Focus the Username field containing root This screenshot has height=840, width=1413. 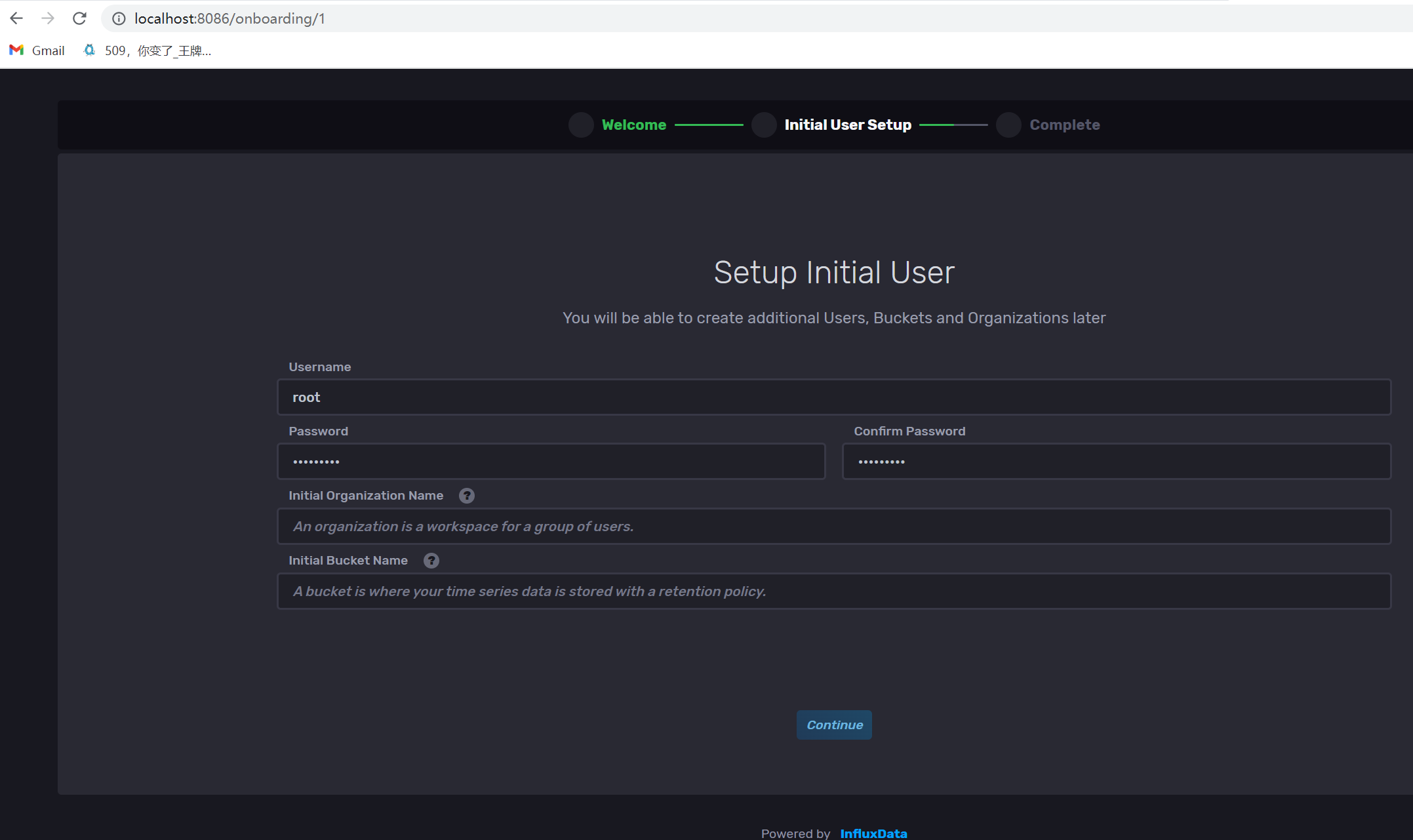point(833,397)
